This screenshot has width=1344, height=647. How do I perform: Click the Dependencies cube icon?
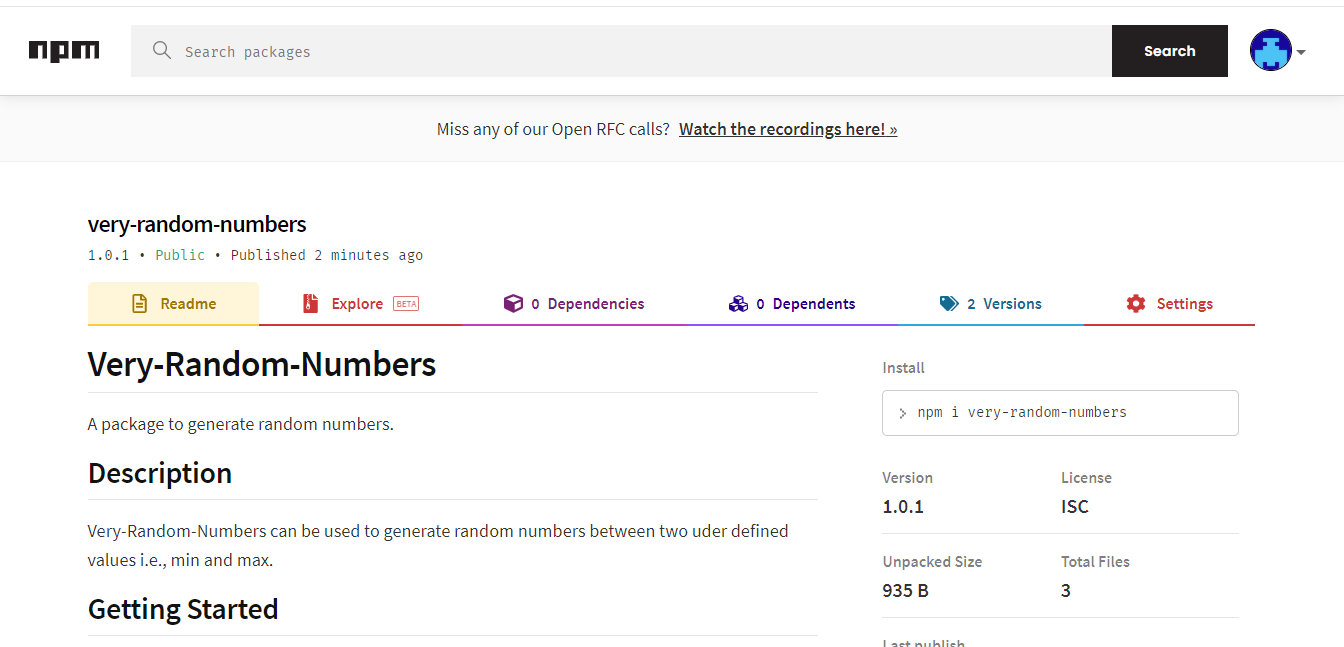(x=513, y=304)
